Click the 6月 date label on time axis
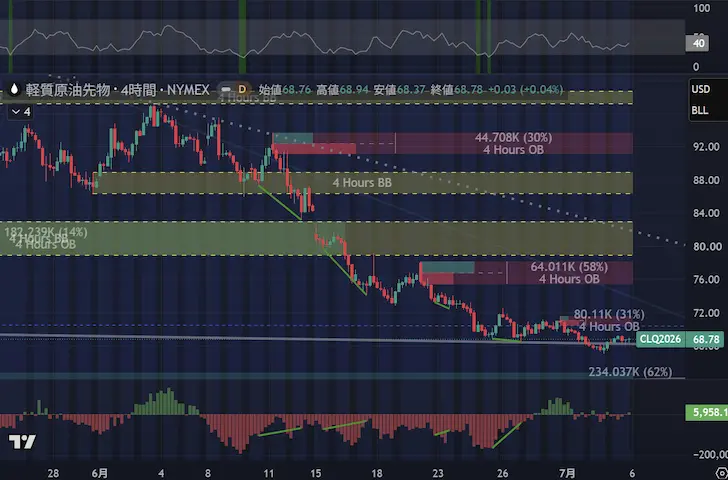728x480 pixels. [x=100, y=473]
